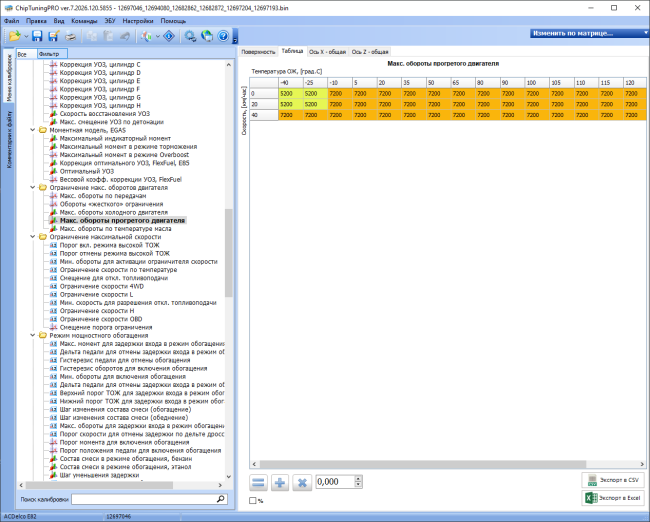Toggle the percent checkbox below the table

tap(252, 501)
